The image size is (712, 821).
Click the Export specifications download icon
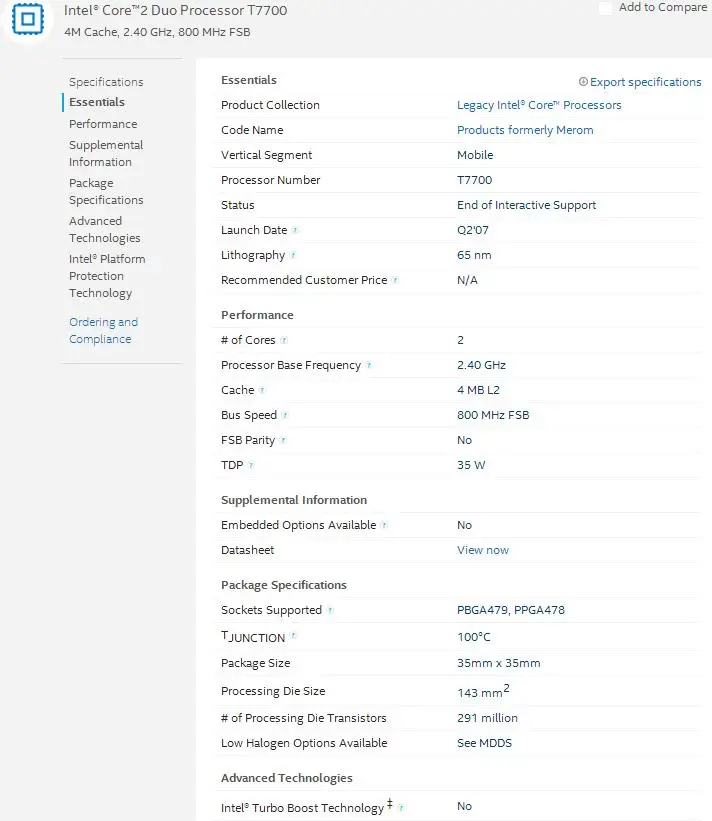tap(583, 82)
